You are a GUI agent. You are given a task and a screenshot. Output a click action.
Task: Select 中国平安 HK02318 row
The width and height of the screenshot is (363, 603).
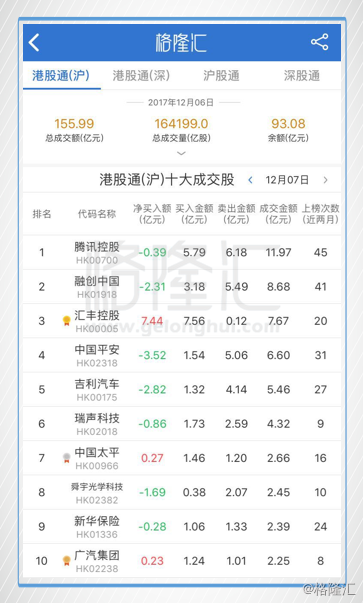182,355
